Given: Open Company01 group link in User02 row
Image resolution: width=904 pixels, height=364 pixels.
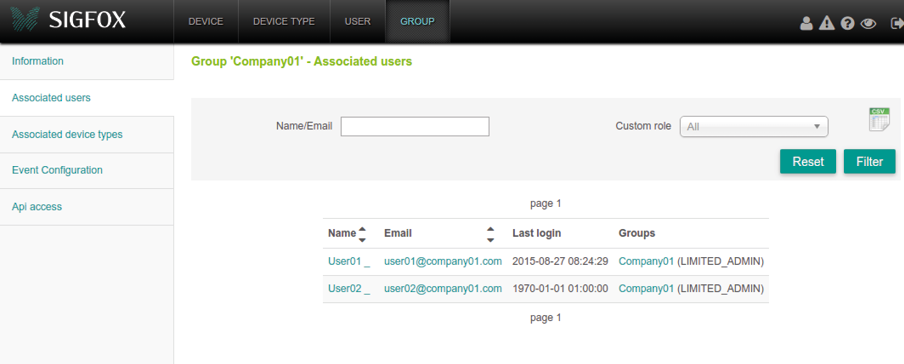Looking at the screenshot, I should [646, 288].
